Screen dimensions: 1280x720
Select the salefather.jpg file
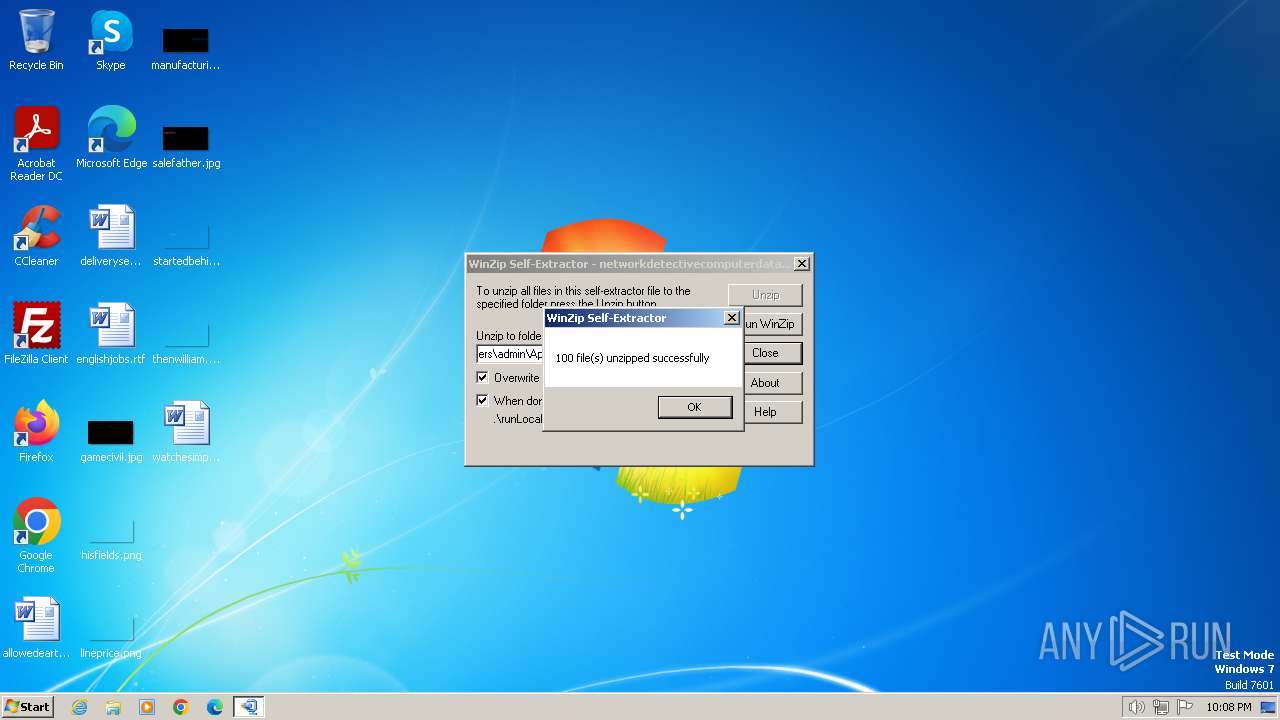tap(186, 145)
